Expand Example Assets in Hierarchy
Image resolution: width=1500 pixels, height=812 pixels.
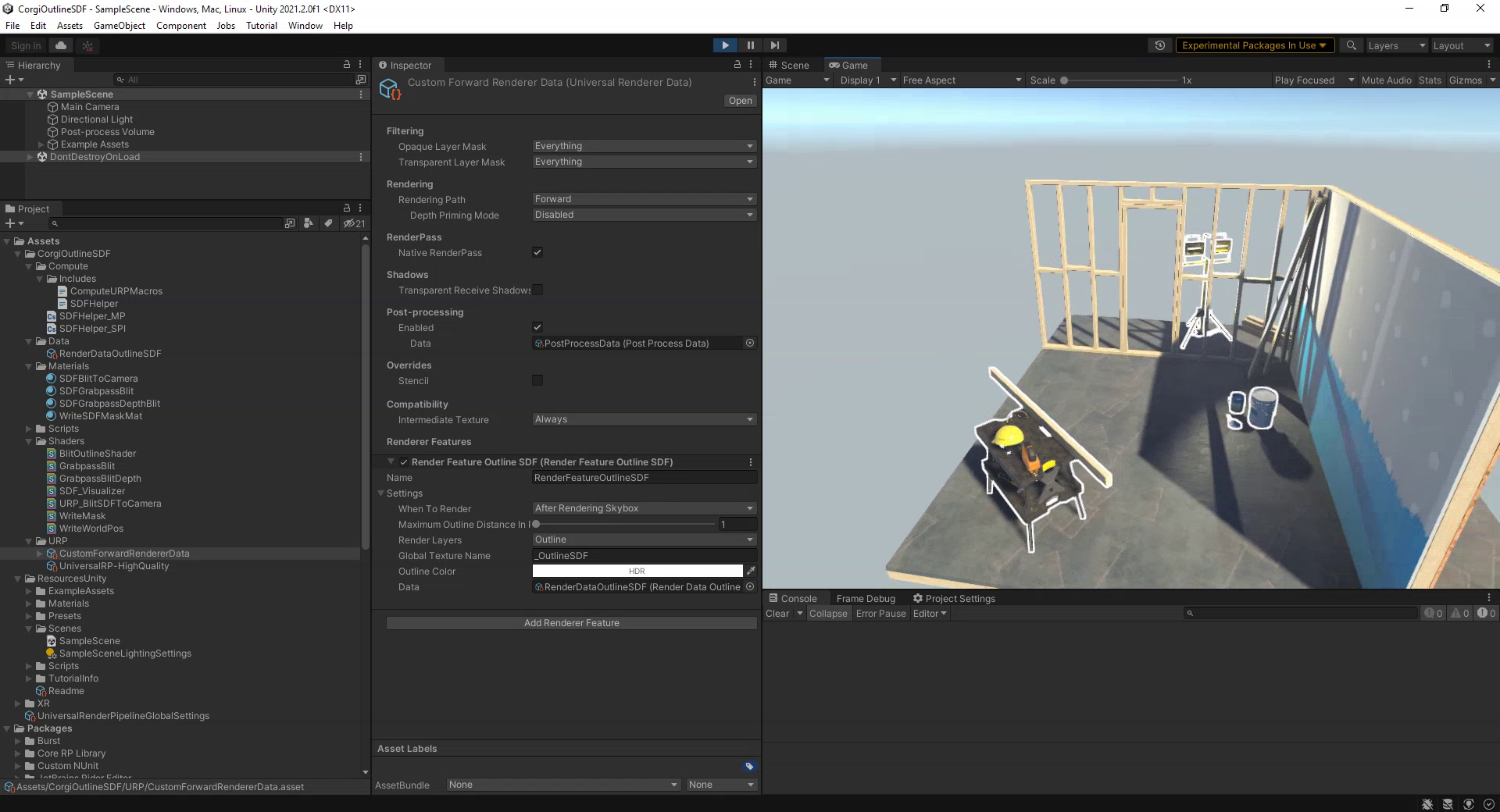tap(41, 144)
